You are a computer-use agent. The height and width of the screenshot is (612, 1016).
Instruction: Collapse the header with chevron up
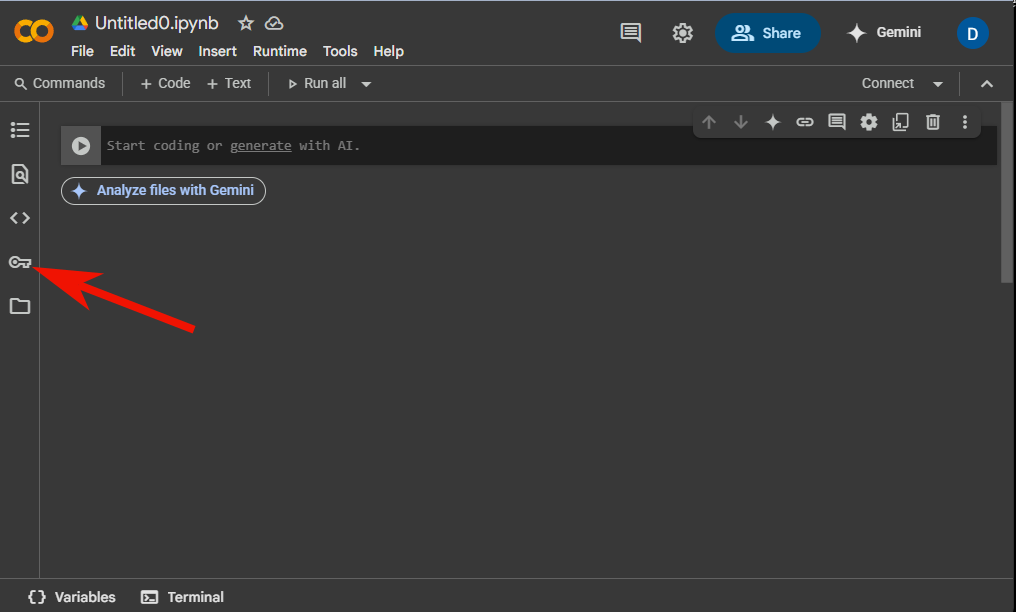click(987, 84)
